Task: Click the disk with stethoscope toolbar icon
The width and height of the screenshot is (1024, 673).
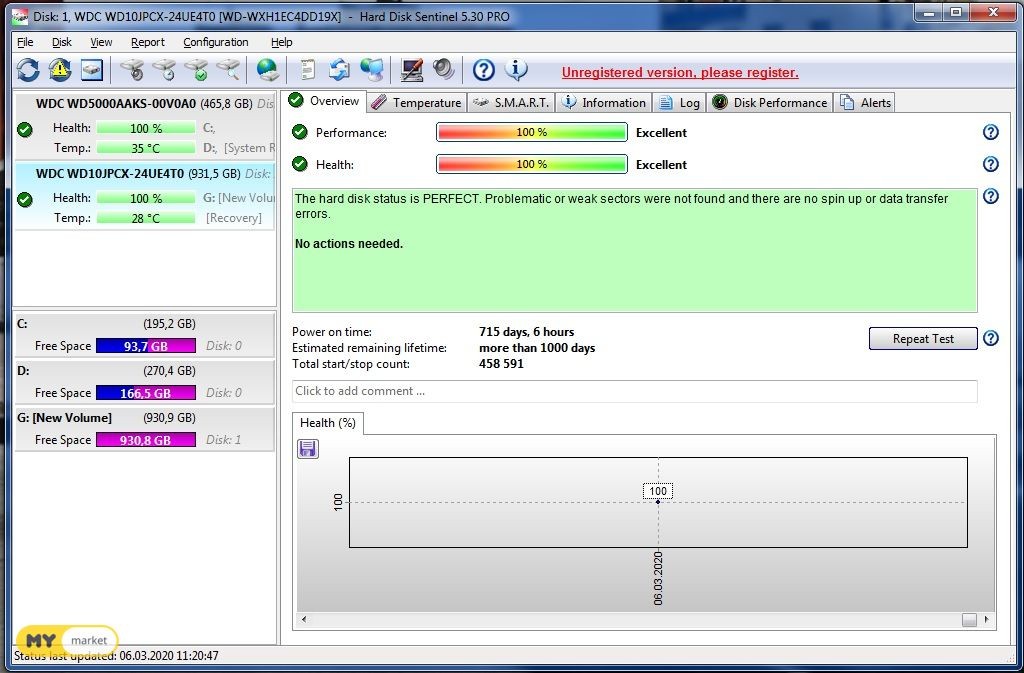Action: click(133, 69)
